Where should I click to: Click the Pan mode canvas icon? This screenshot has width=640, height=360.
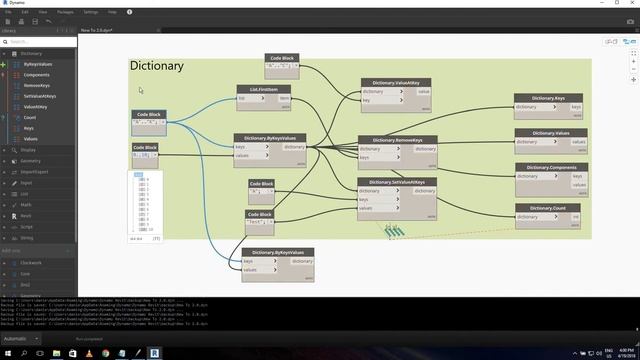[633, 80]
